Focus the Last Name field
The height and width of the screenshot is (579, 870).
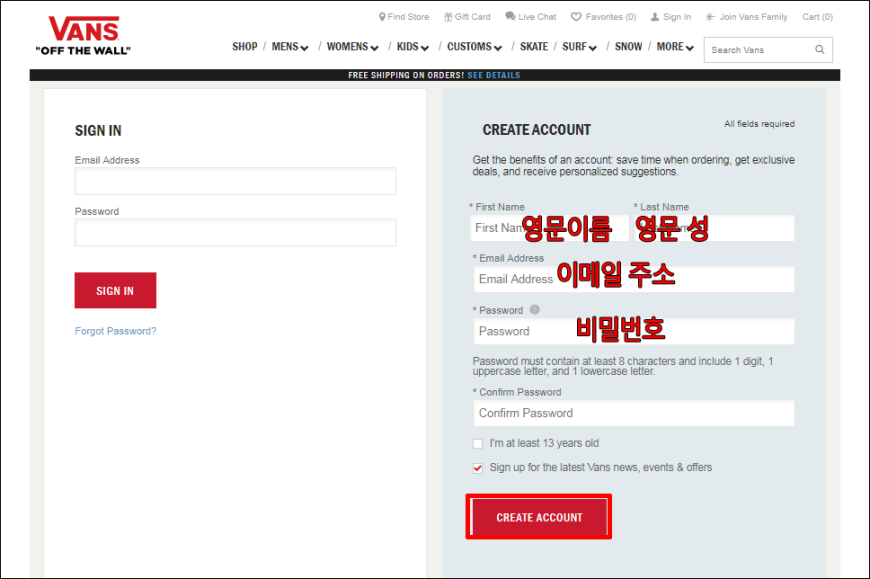715,228
